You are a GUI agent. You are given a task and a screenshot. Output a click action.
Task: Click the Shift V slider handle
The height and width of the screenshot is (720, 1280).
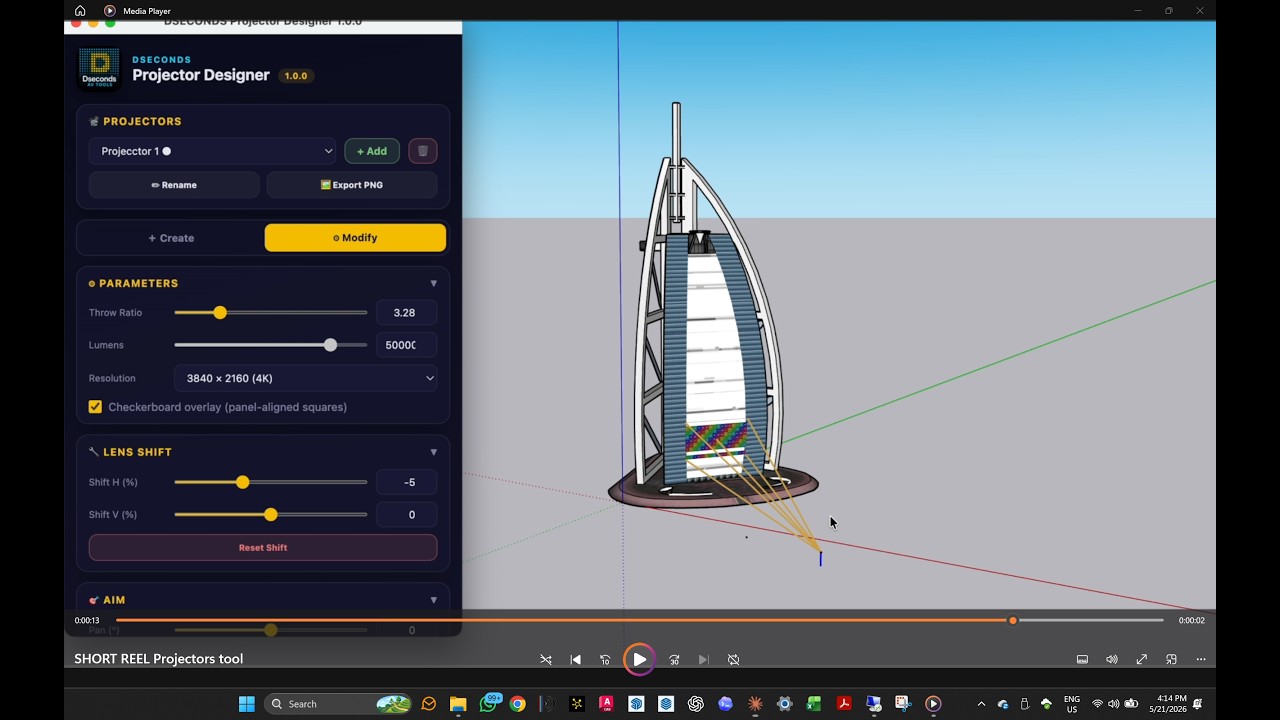[270, 515]
